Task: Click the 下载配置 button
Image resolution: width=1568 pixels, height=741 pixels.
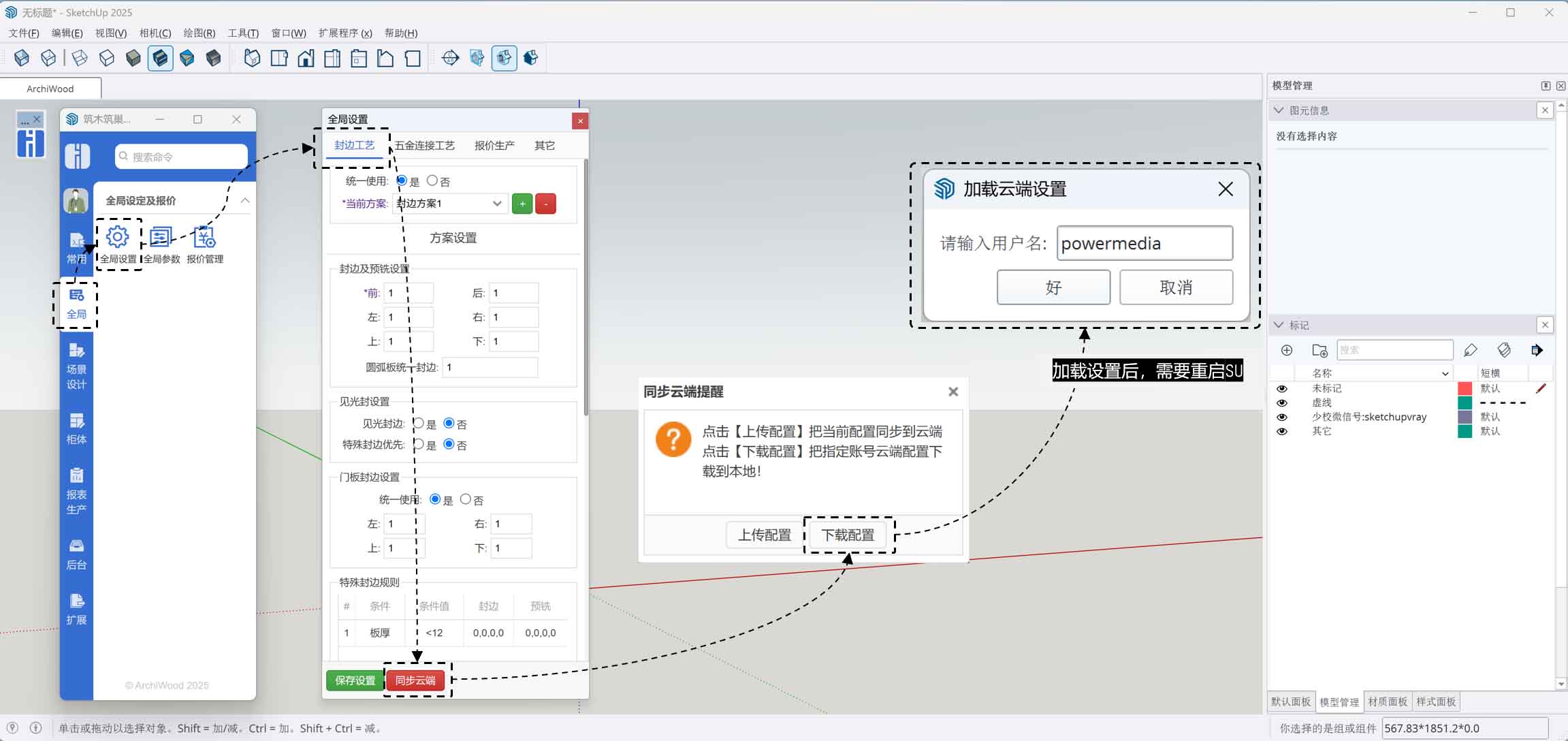Action: (x=848, y=535)
